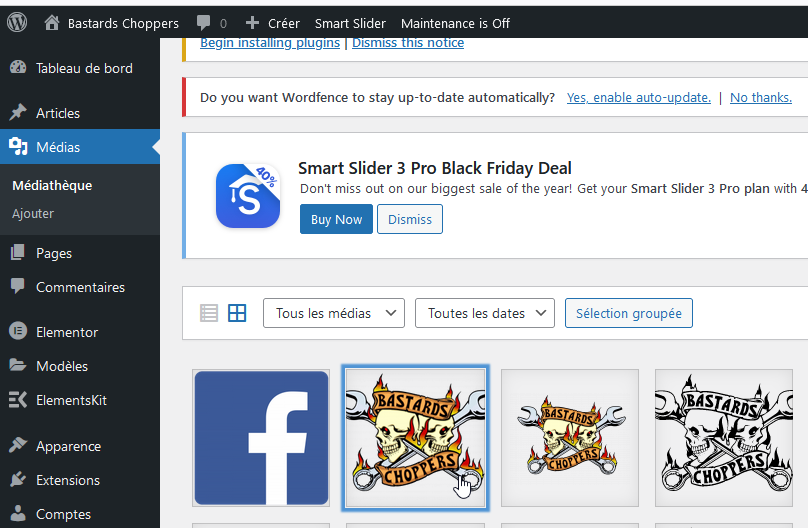This screenshot has width=808, height=528.
Task: Open ElementsKit in the sidebar
Action: point(70,400)
